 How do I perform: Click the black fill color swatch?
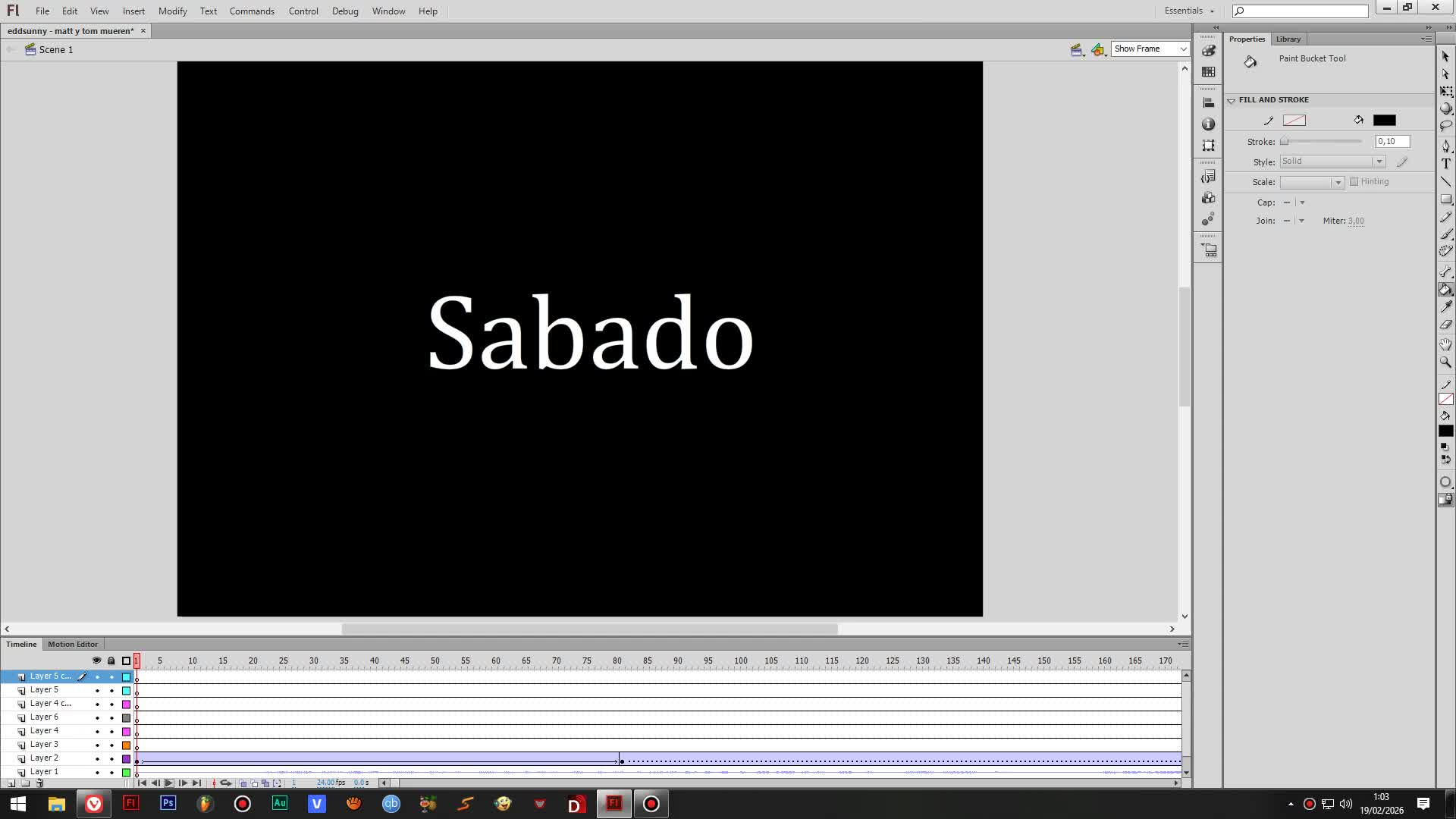[x=1385, y=120]
